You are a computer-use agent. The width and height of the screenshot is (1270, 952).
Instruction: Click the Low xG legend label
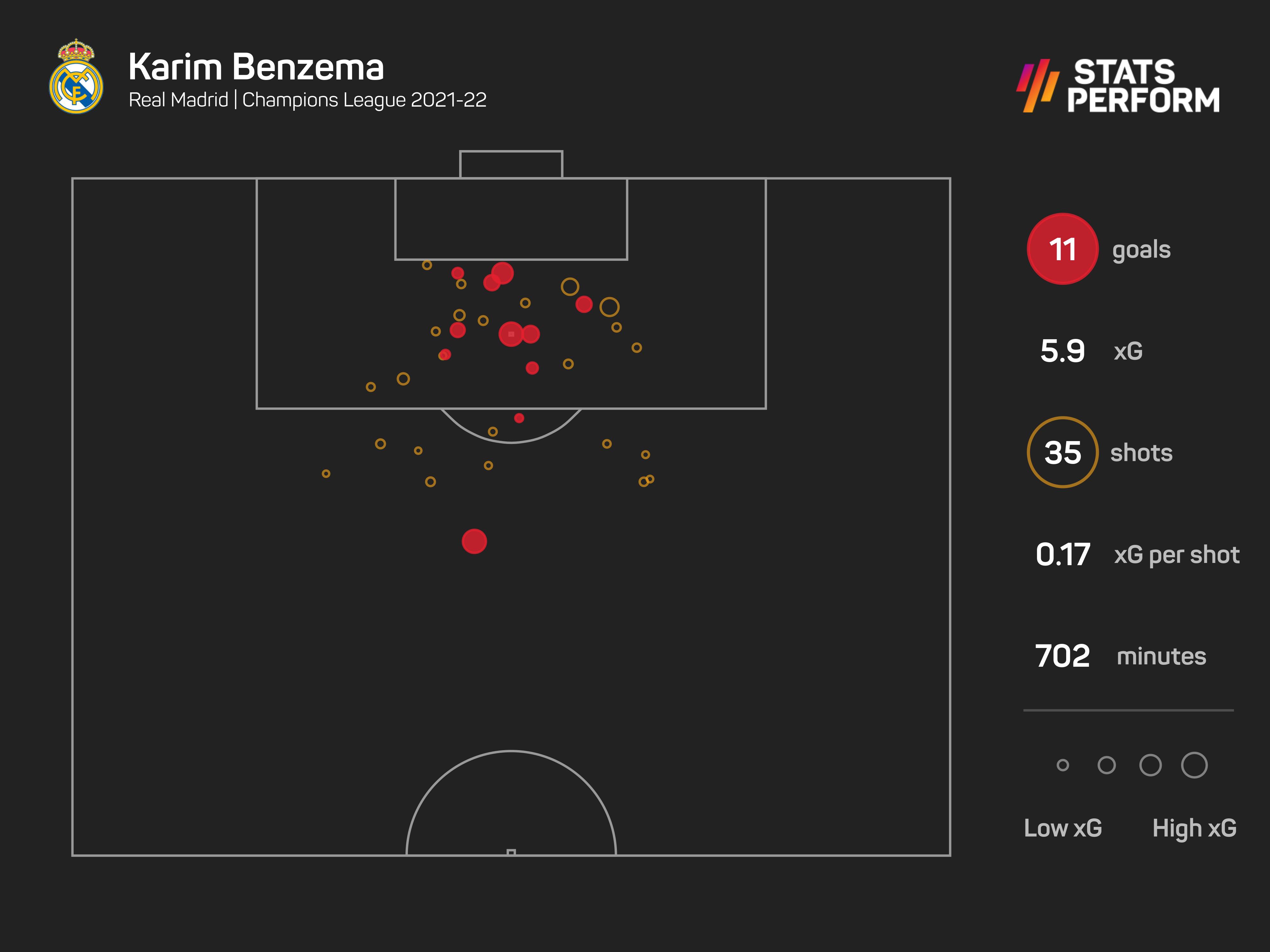click(x=1063, y=828)
